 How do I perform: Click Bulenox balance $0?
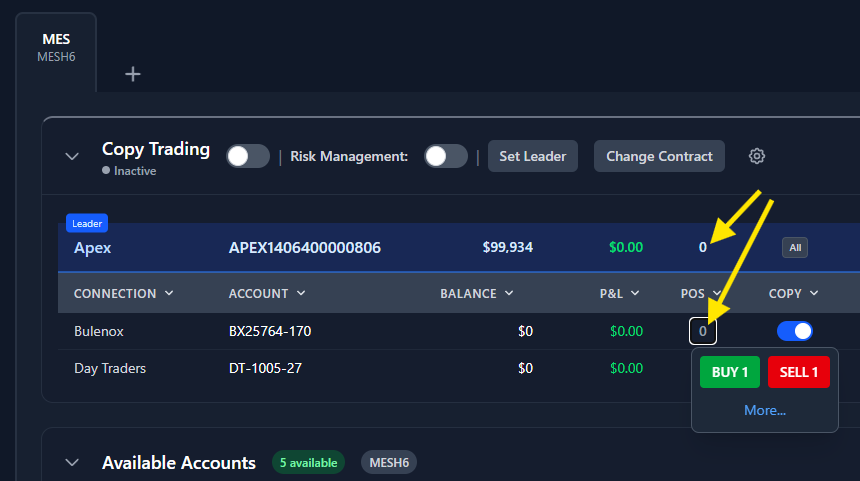[x=525, y=331]
